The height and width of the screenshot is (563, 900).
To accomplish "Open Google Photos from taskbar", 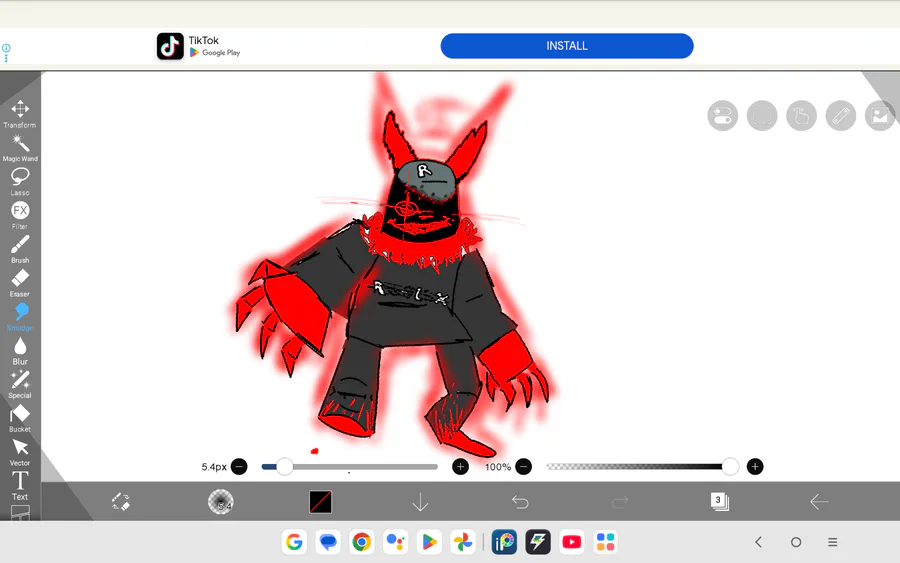I will coord(463,542).
